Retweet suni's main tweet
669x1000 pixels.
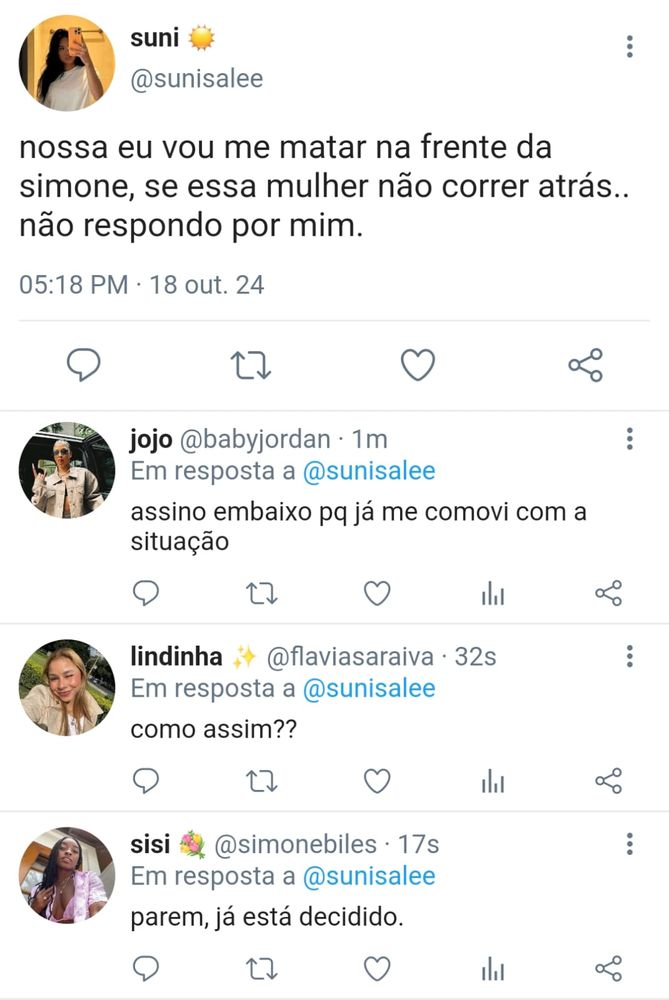[251, 365]
